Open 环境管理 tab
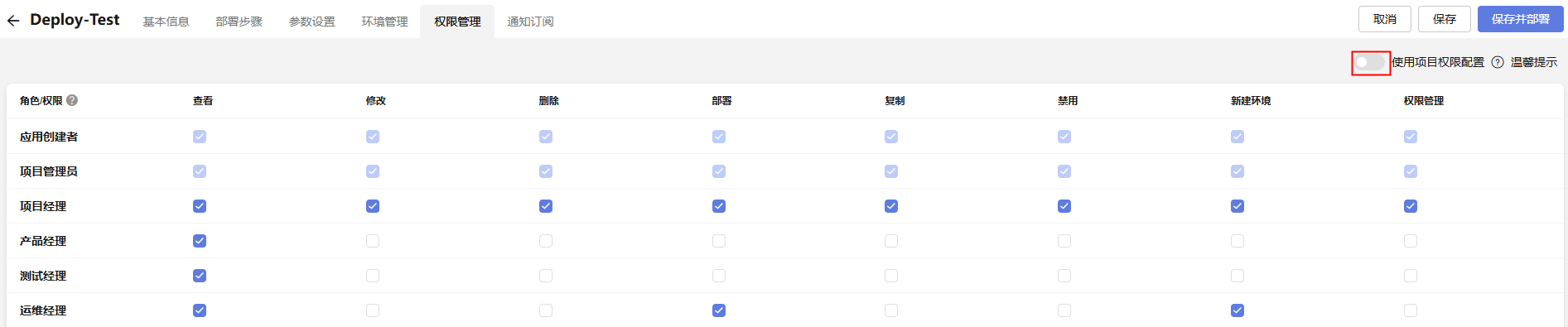 [384, 22]
